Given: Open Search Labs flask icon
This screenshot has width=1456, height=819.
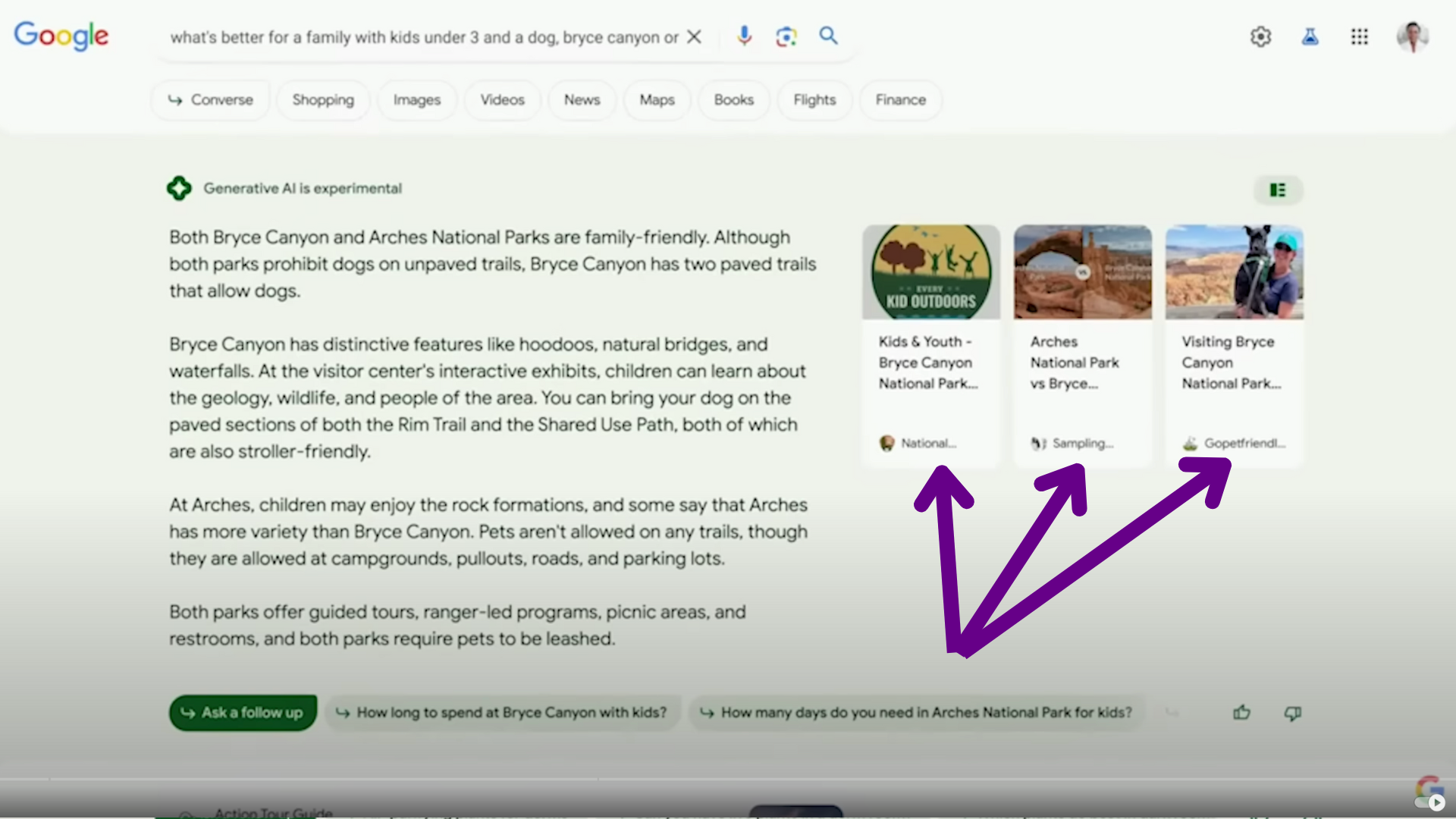Looking at the screenshot, I should tap(1310, 36).
